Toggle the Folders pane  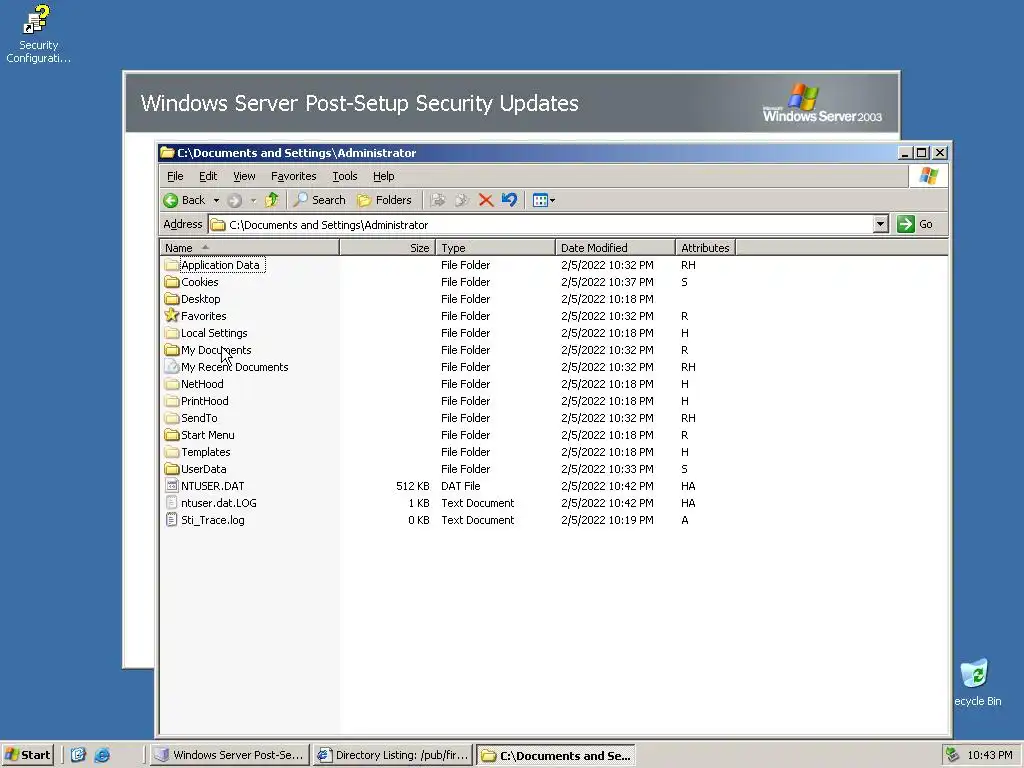[385, 200]
